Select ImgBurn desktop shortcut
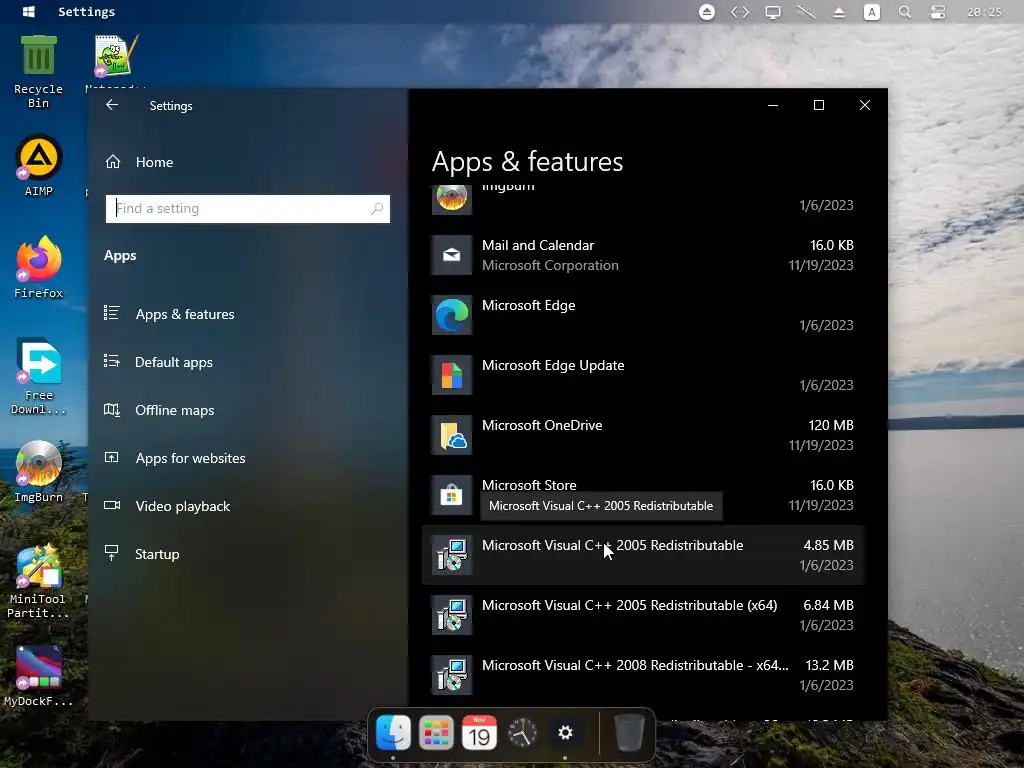The image size is (1024, 768). point(39,471)
